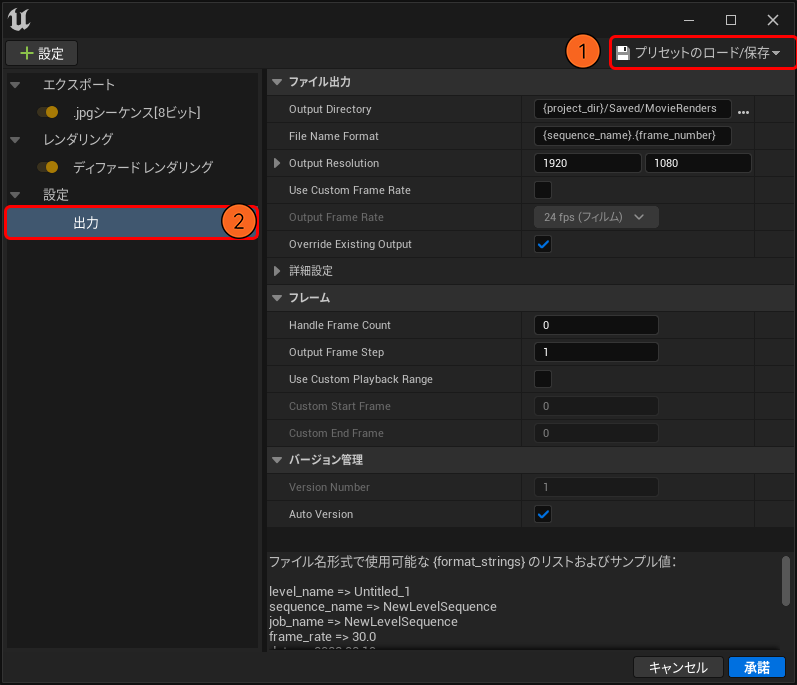Collapse the フレーム section
797x685 pixels.
pos(277,298)
